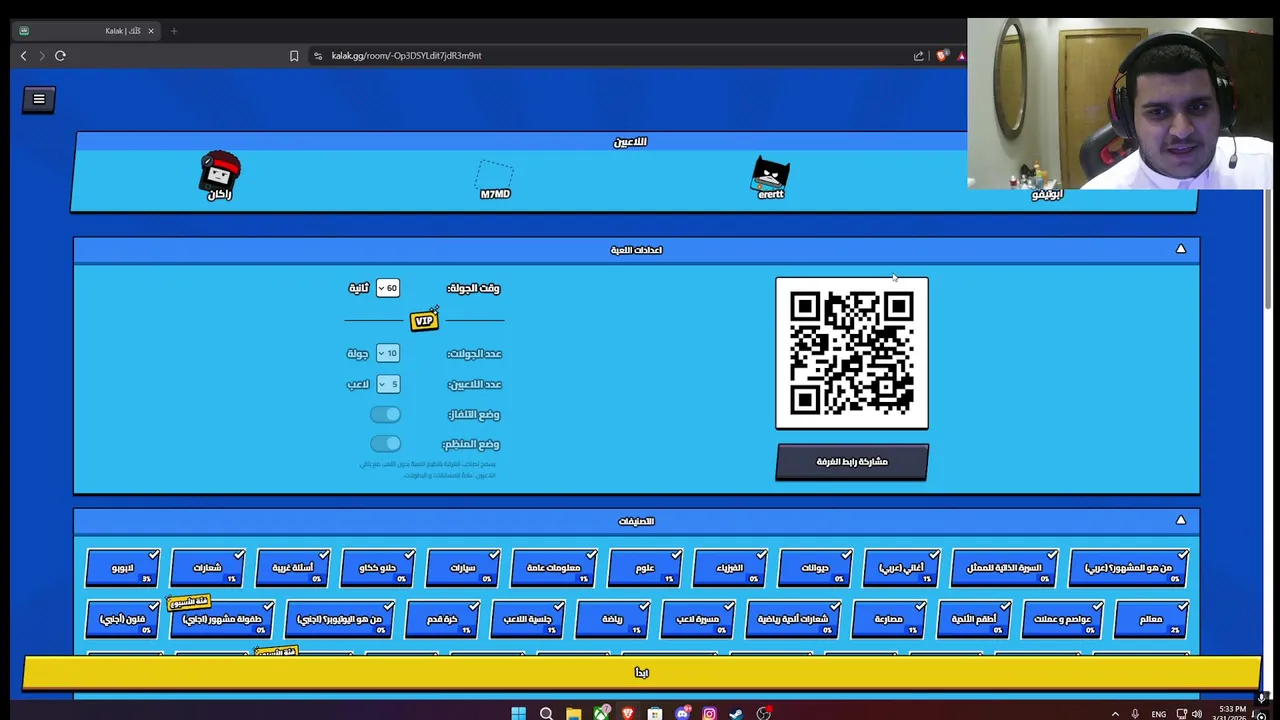This screenshot has width=1280, height=720.
Task: Click the kalak.gg address bar URL
Action: coord(406,56)
